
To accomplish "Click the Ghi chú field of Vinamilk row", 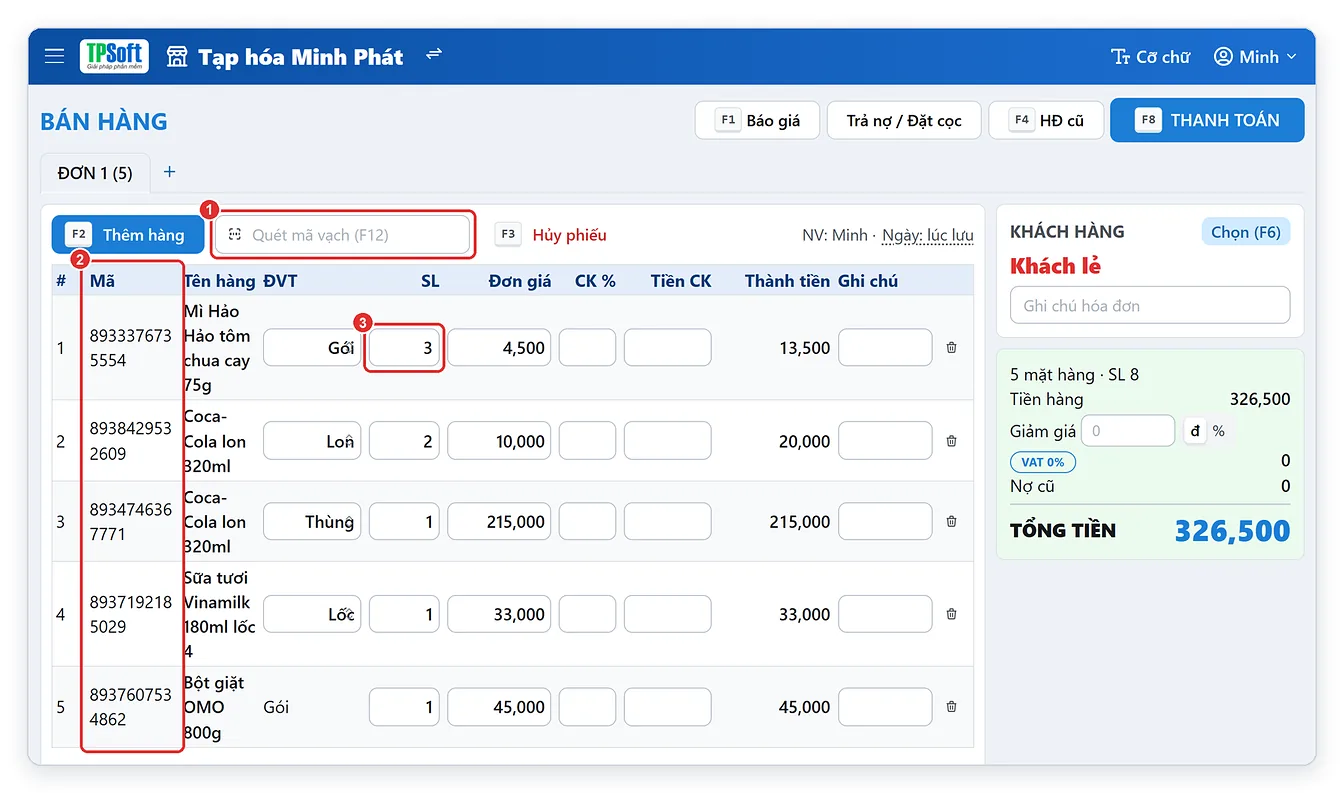I will click(x=885, y=614).
